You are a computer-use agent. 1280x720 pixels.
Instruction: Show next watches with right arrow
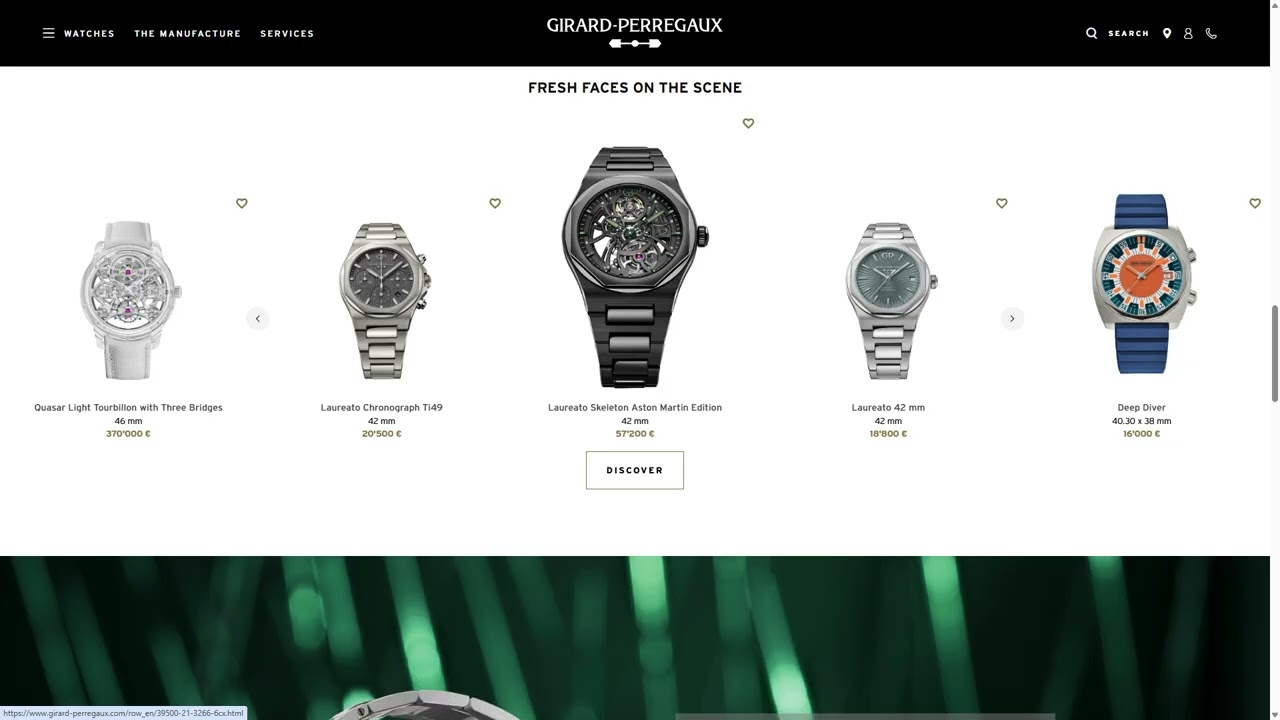click(1012, 318)
